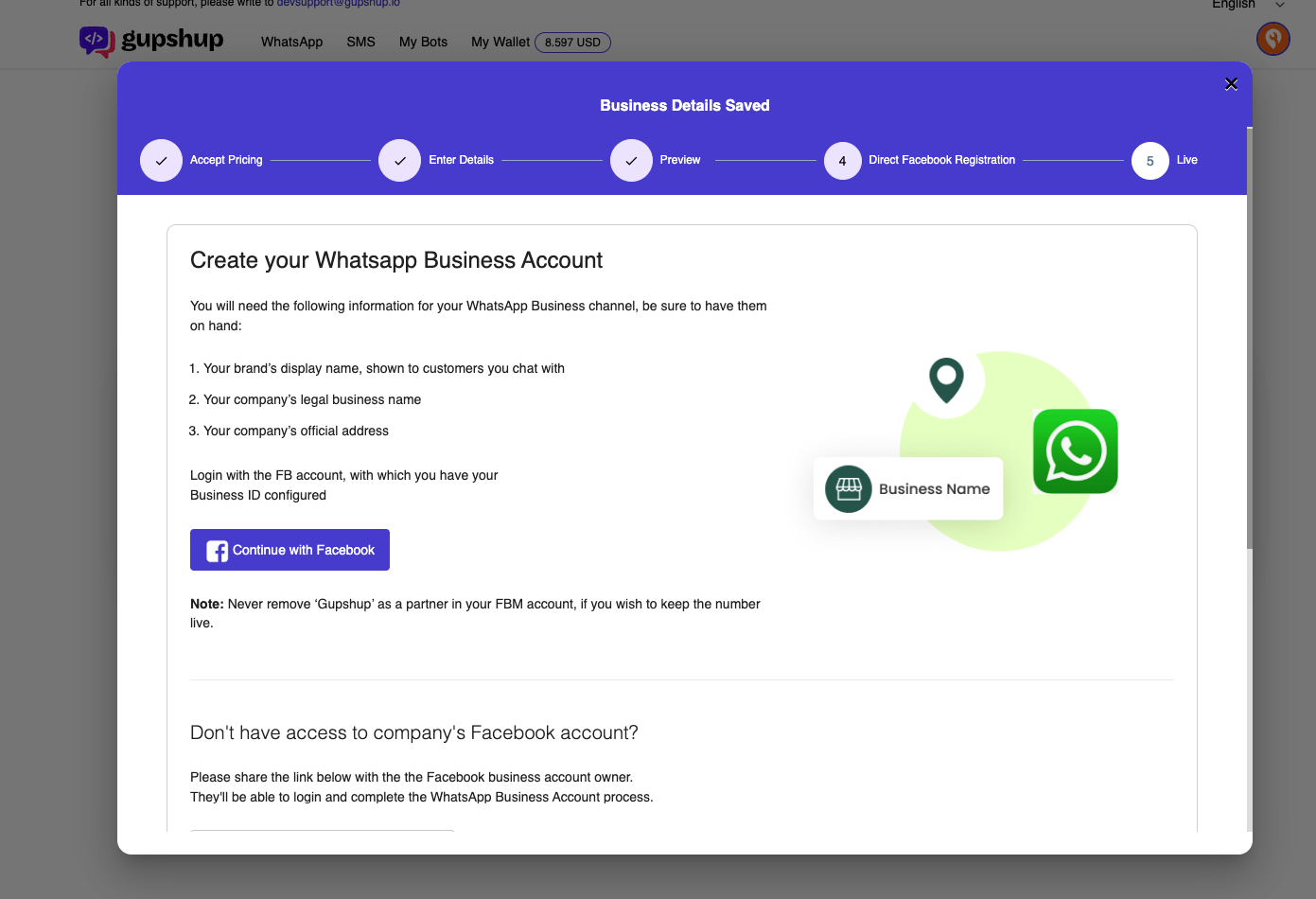Open the WhatsApp menu
This screenshot has height=899, width=1316.
[291, 42]
